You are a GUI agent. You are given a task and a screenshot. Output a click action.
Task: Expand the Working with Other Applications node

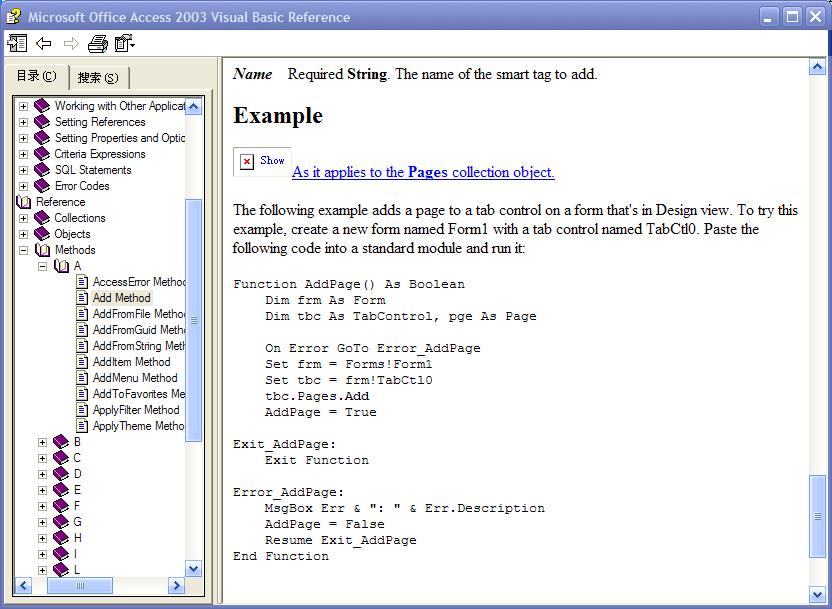[23, 106]
